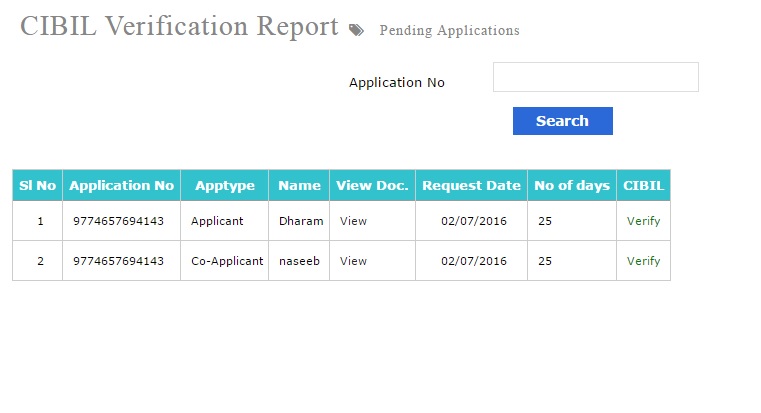This screenshot has height=413, width=761.
Task: Click the Application No column header
Action: [121, 185]
